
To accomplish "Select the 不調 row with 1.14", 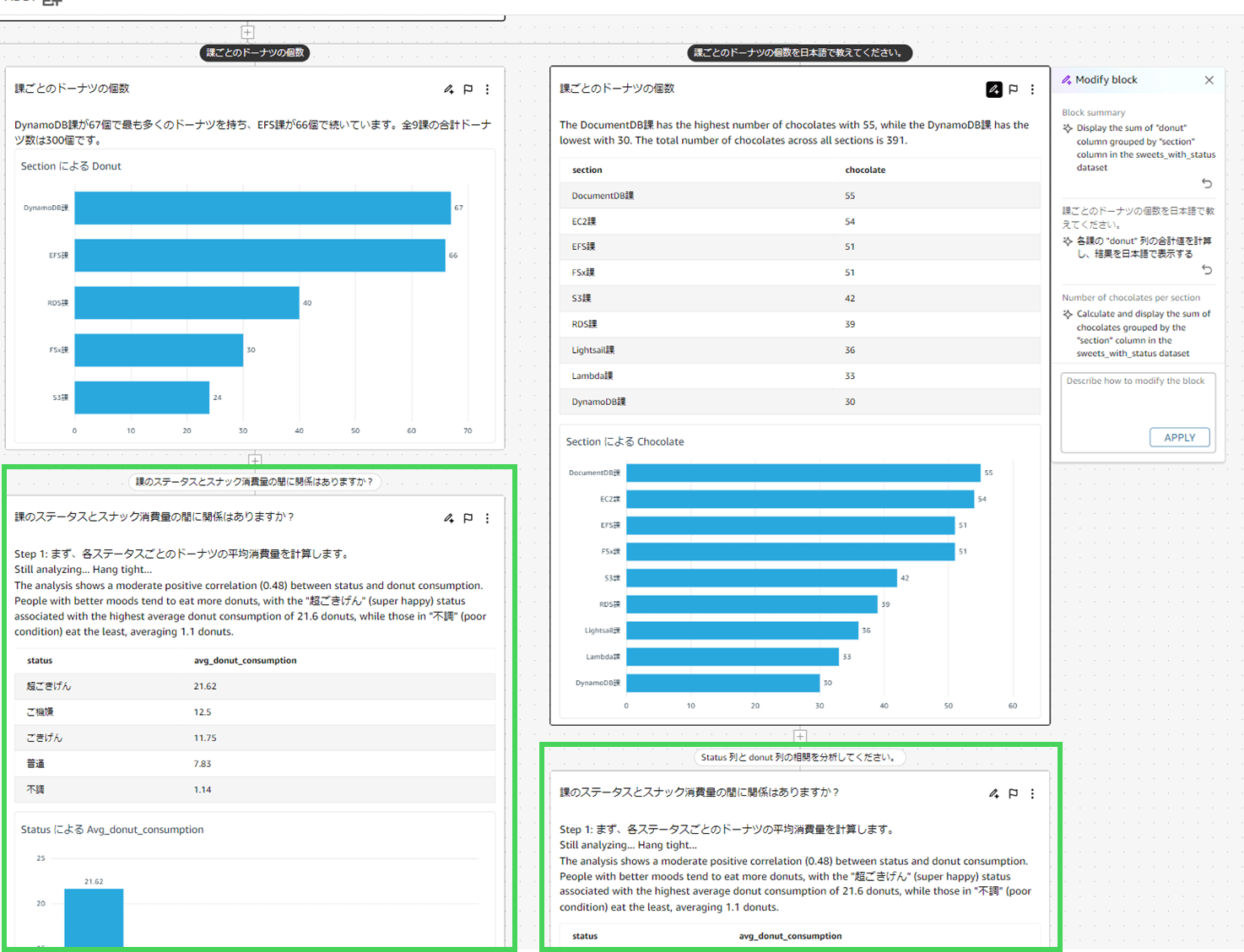I will click(255, 790).
